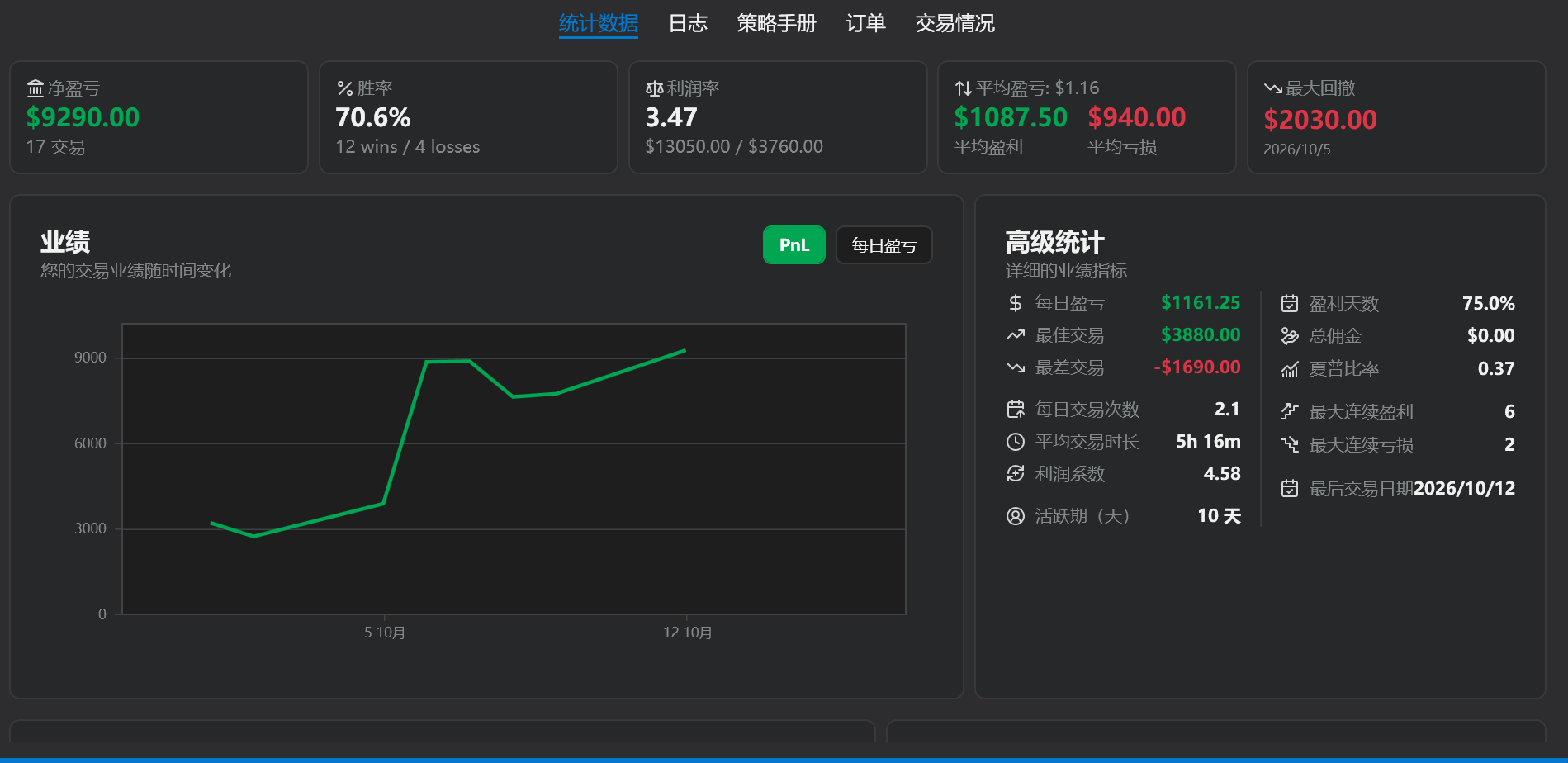Click the win rate value 70.6%

pos(373,117)
